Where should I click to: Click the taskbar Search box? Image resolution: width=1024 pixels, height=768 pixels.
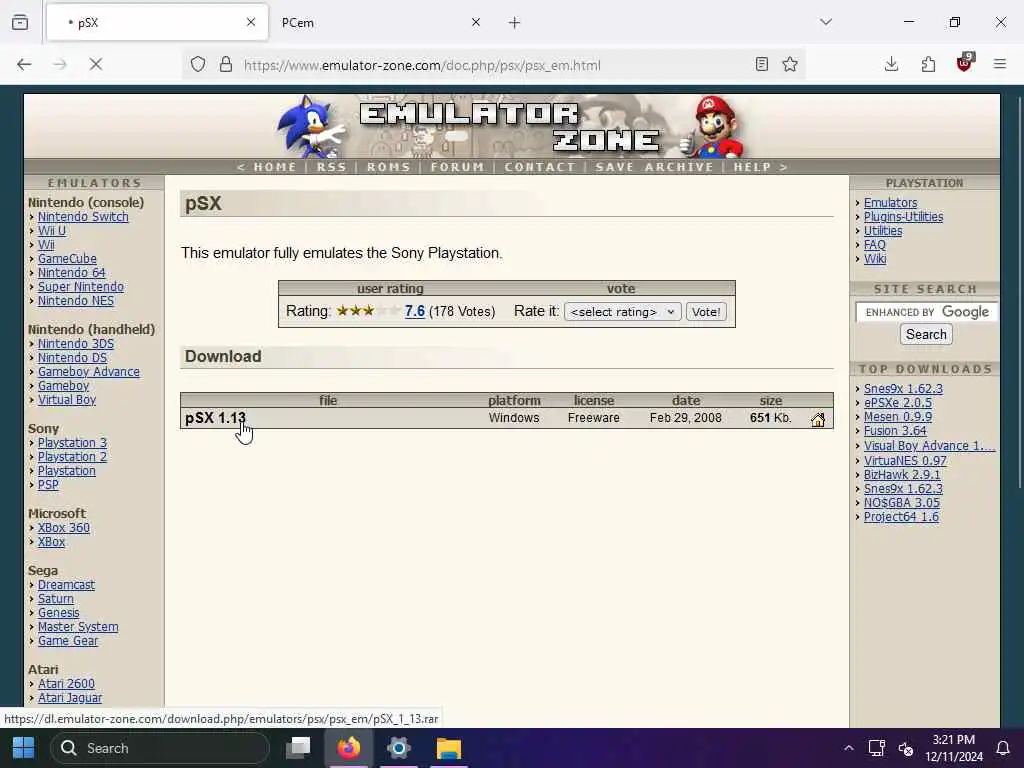160,748
